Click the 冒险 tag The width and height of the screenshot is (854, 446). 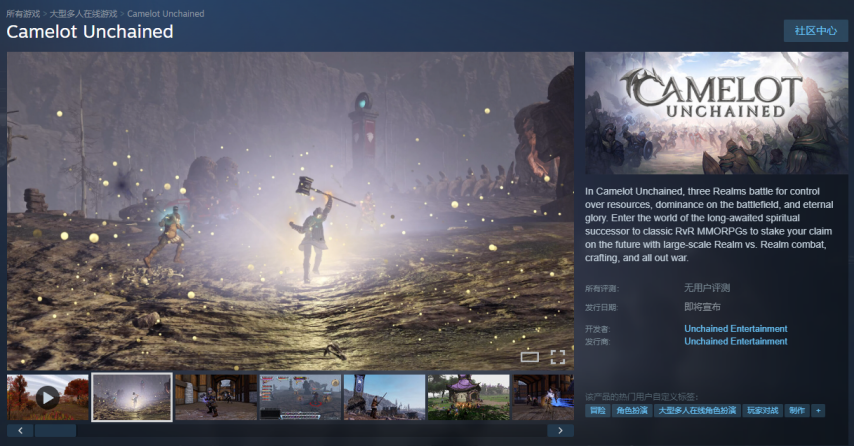click(597, 411)
